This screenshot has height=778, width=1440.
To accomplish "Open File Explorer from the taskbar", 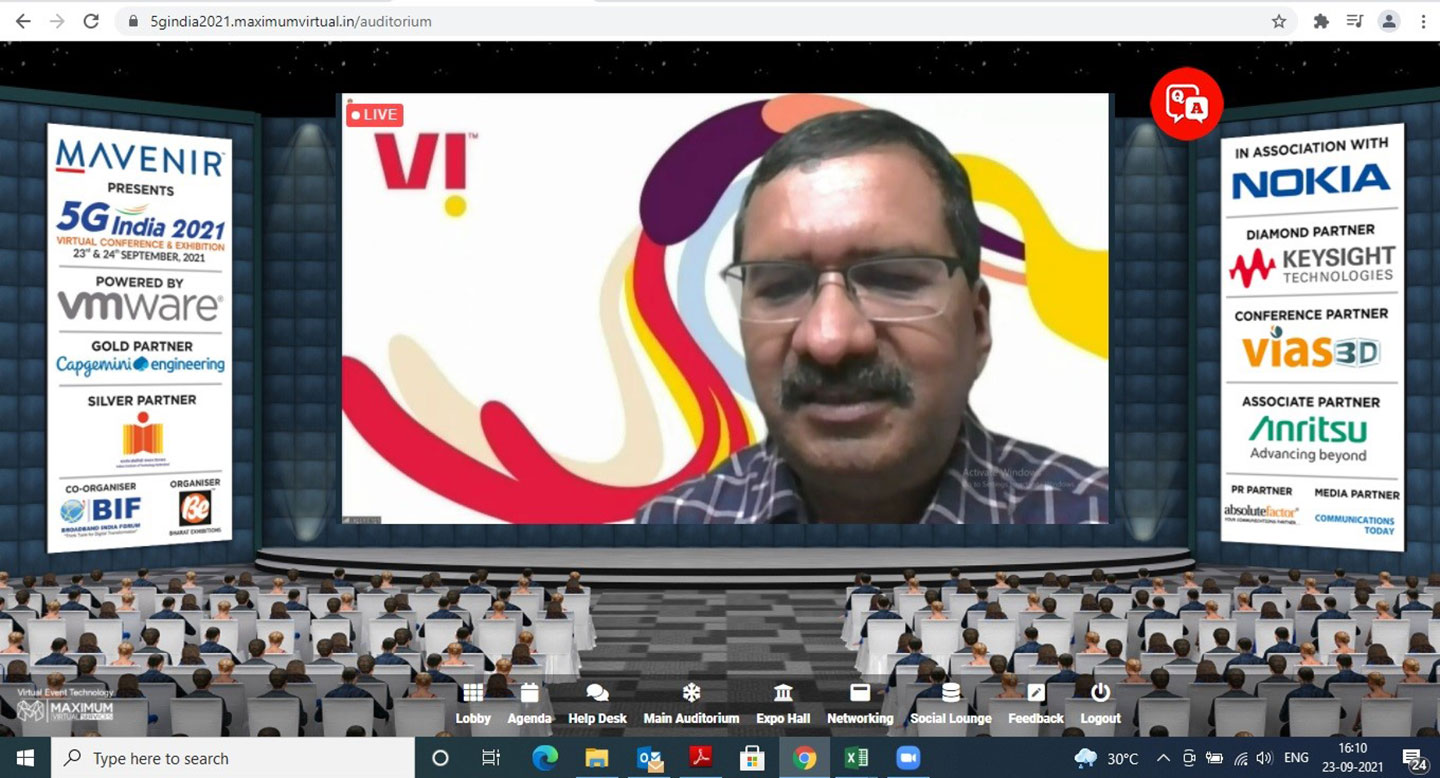I will coord(597,758).
